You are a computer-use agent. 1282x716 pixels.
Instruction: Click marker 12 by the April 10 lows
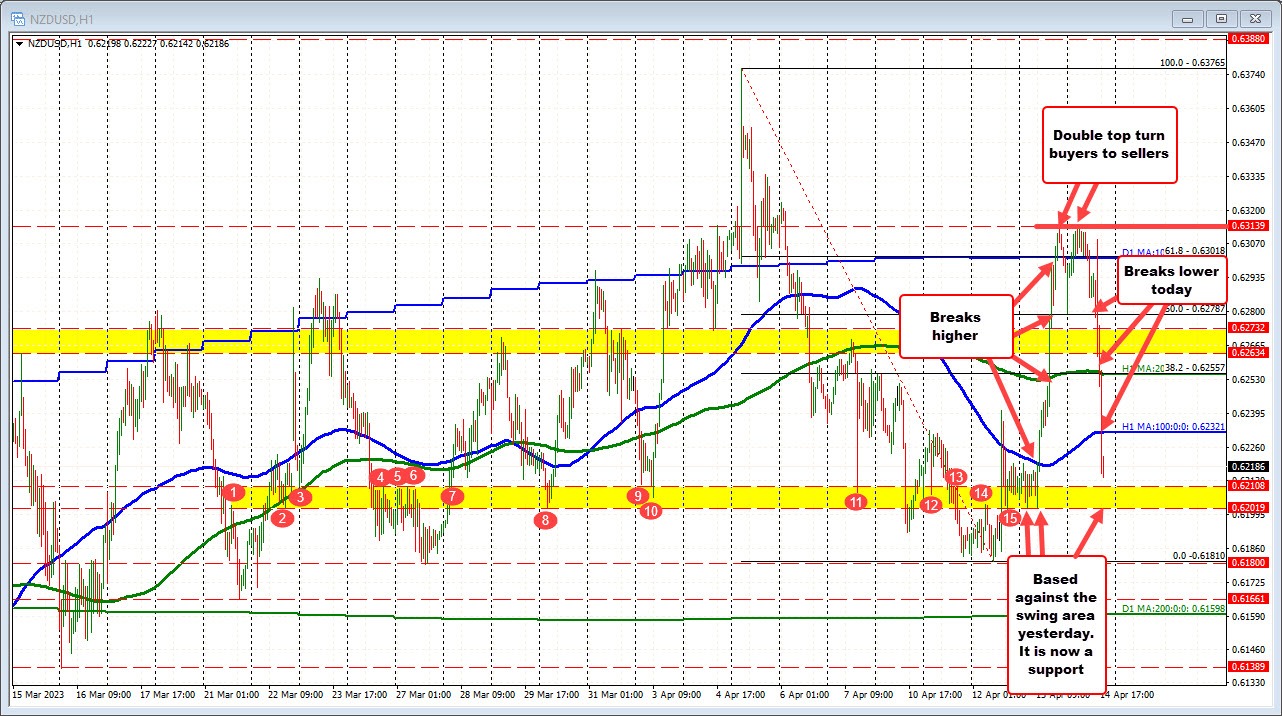[x=932, y=505]
